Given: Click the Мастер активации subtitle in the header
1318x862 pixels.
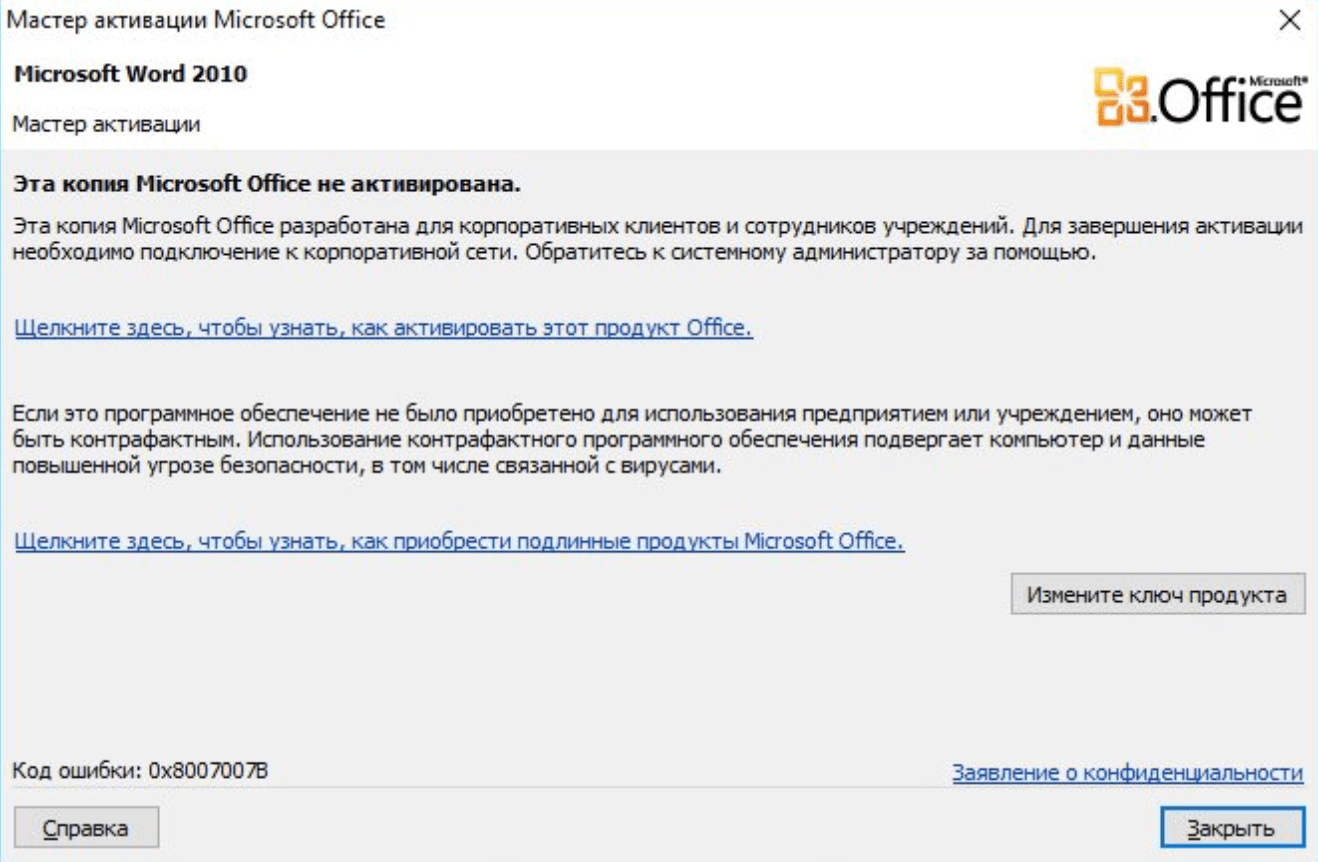Looking at the screenshot, I should (105, 125).
